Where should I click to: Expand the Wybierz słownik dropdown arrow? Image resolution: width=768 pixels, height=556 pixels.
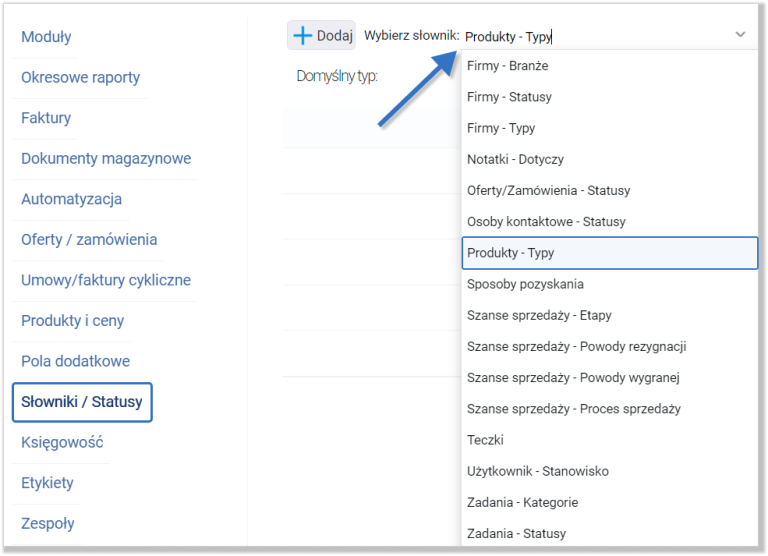tap(740, 35)
